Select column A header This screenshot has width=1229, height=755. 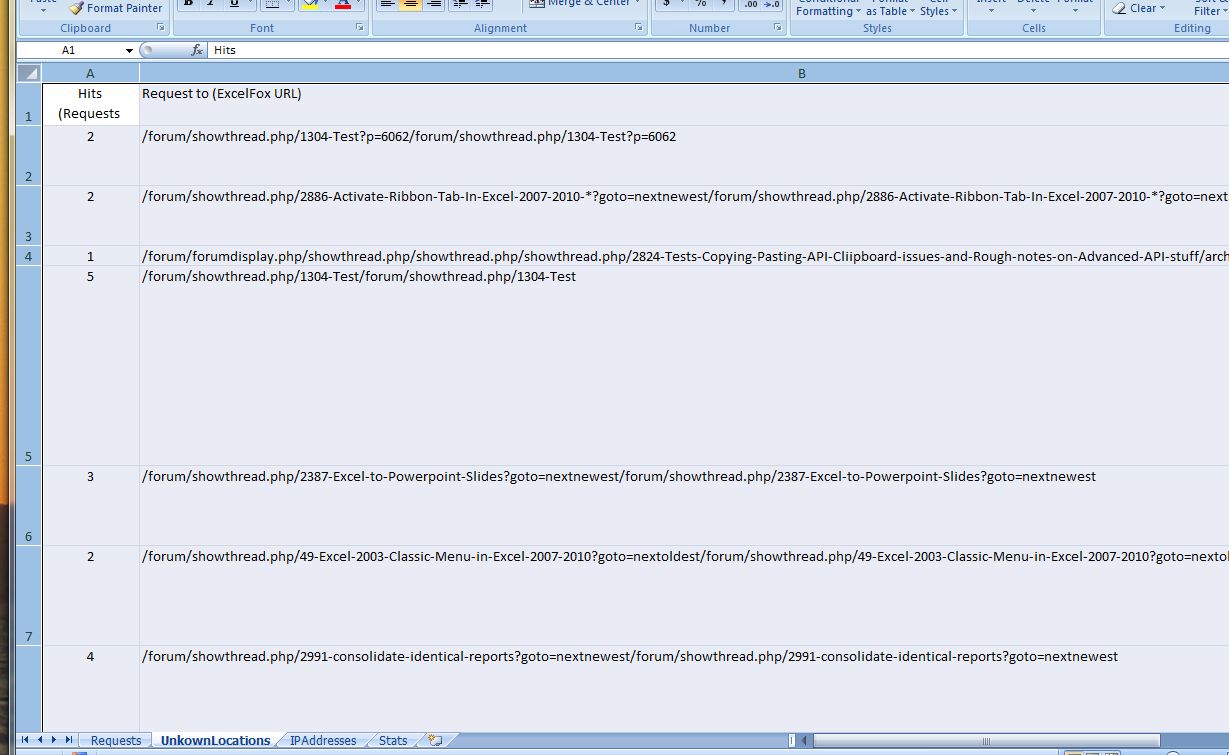coord(91,73)
